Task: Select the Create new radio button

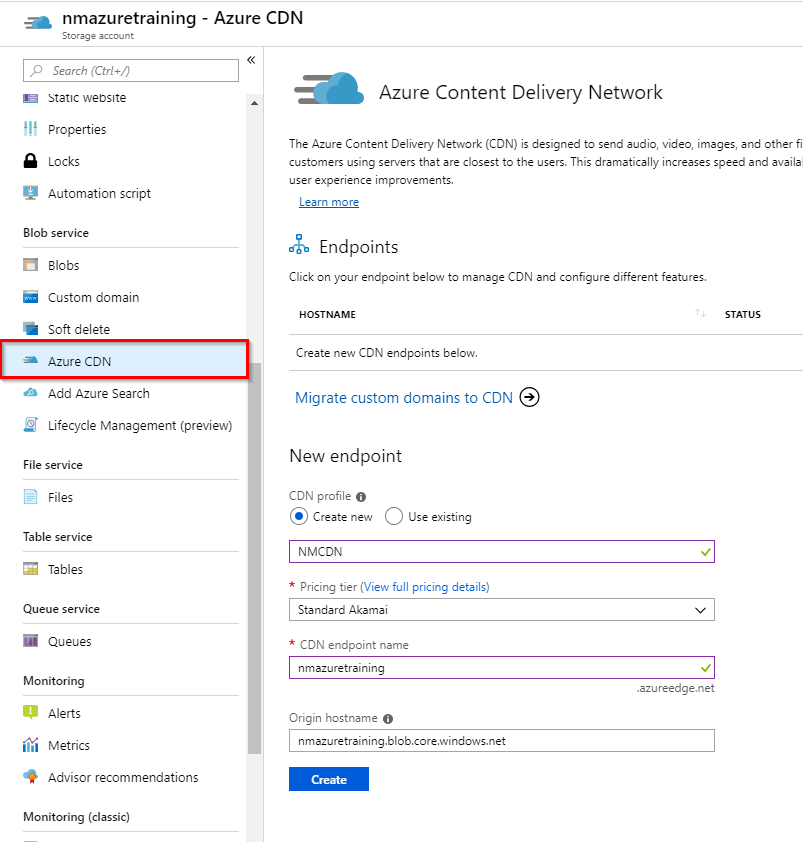Action: point(298,517)
